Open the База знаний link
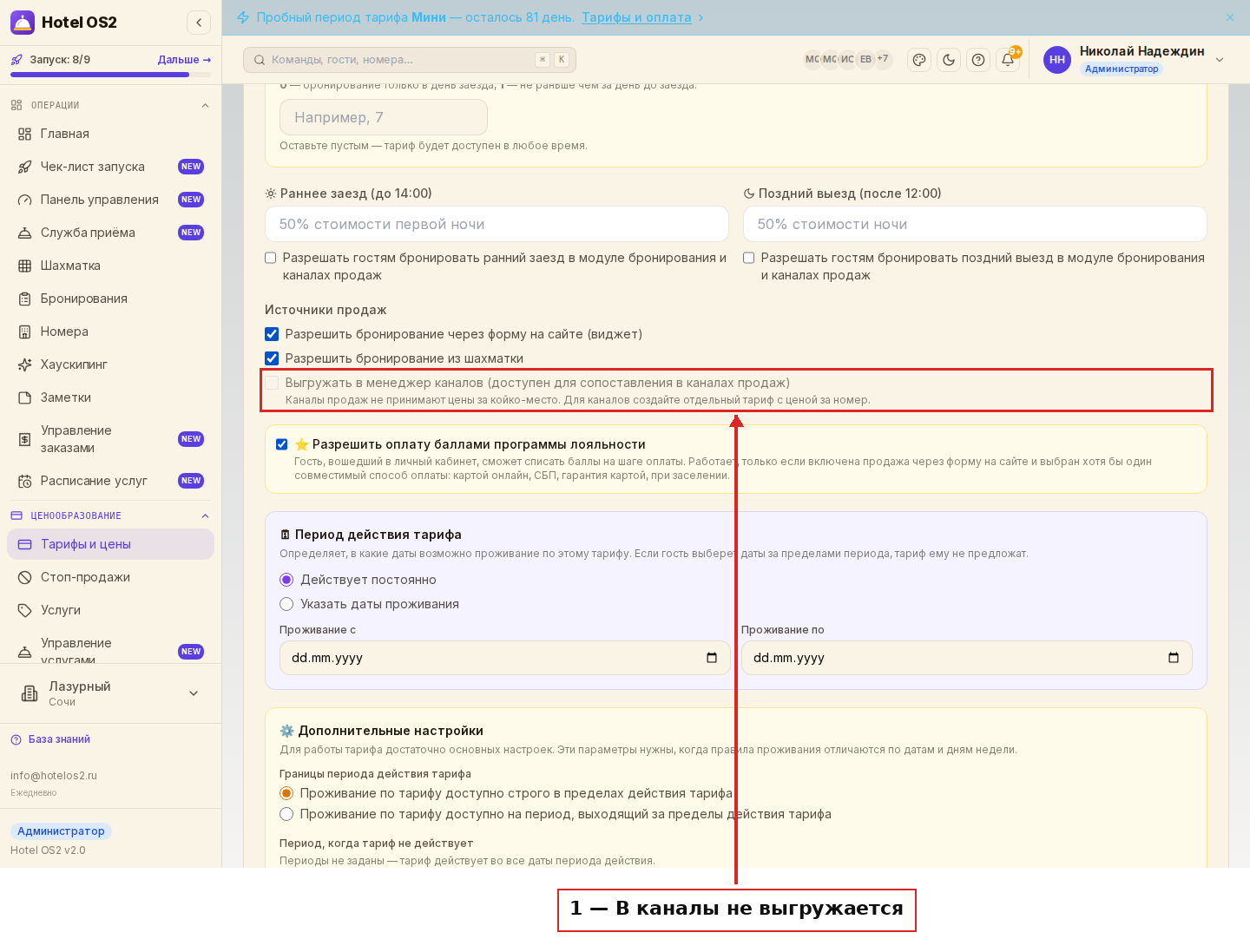The height and width of the screenshot is (952, 1250). pyautogui.click(x=59, y=739)
